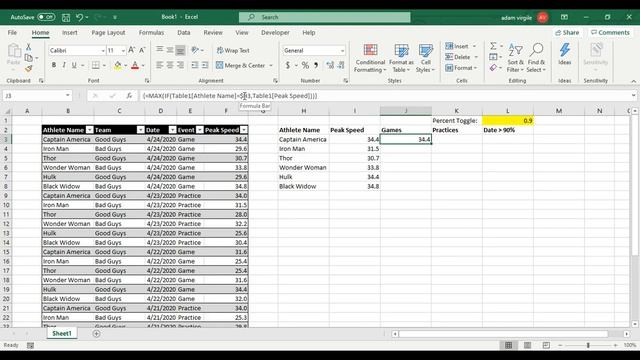Open Cell Styles gallery
The image size is (640, 360).
425,58
